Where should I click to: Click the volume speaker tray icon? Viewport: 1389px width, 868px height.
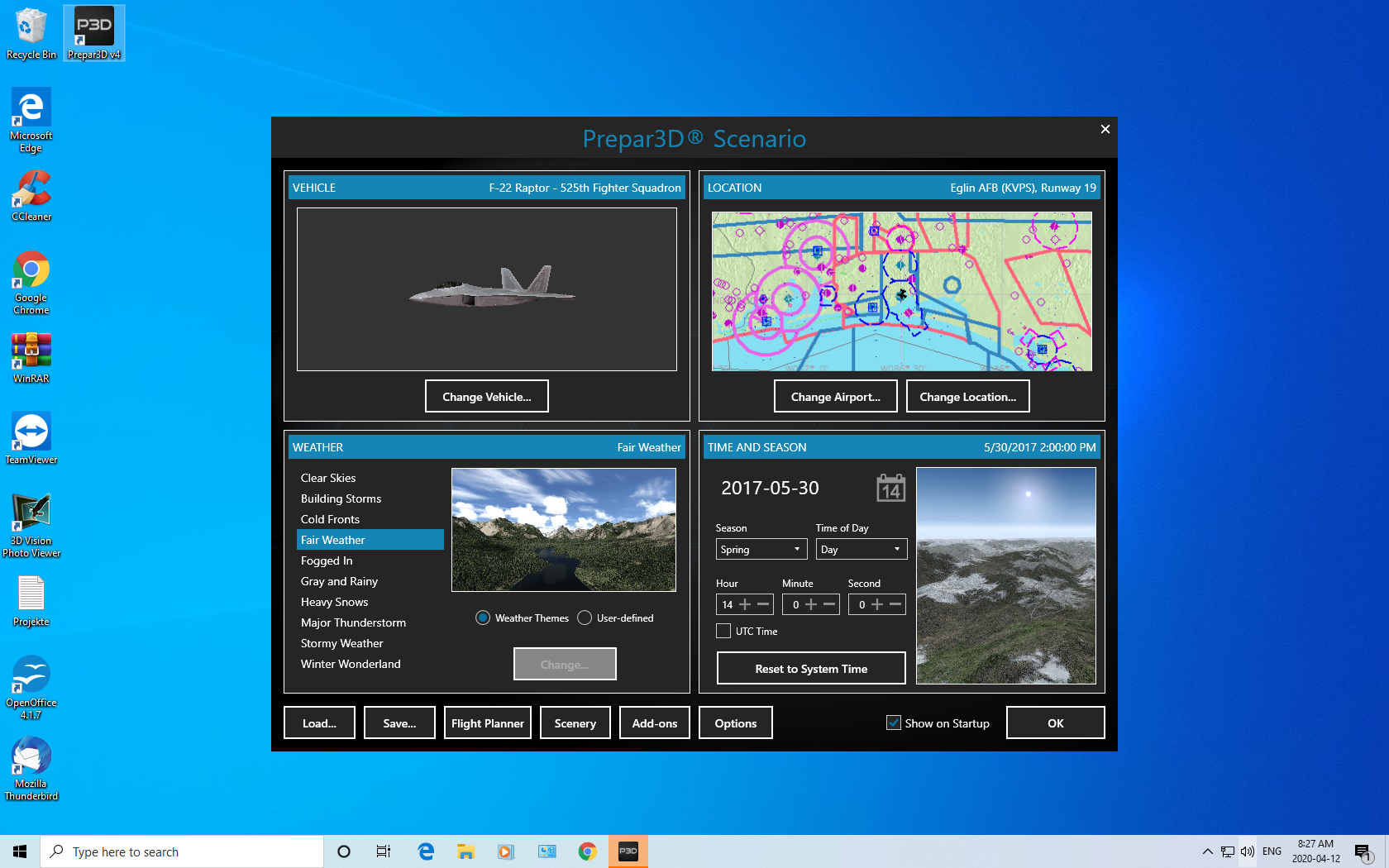click(1248, 851)
